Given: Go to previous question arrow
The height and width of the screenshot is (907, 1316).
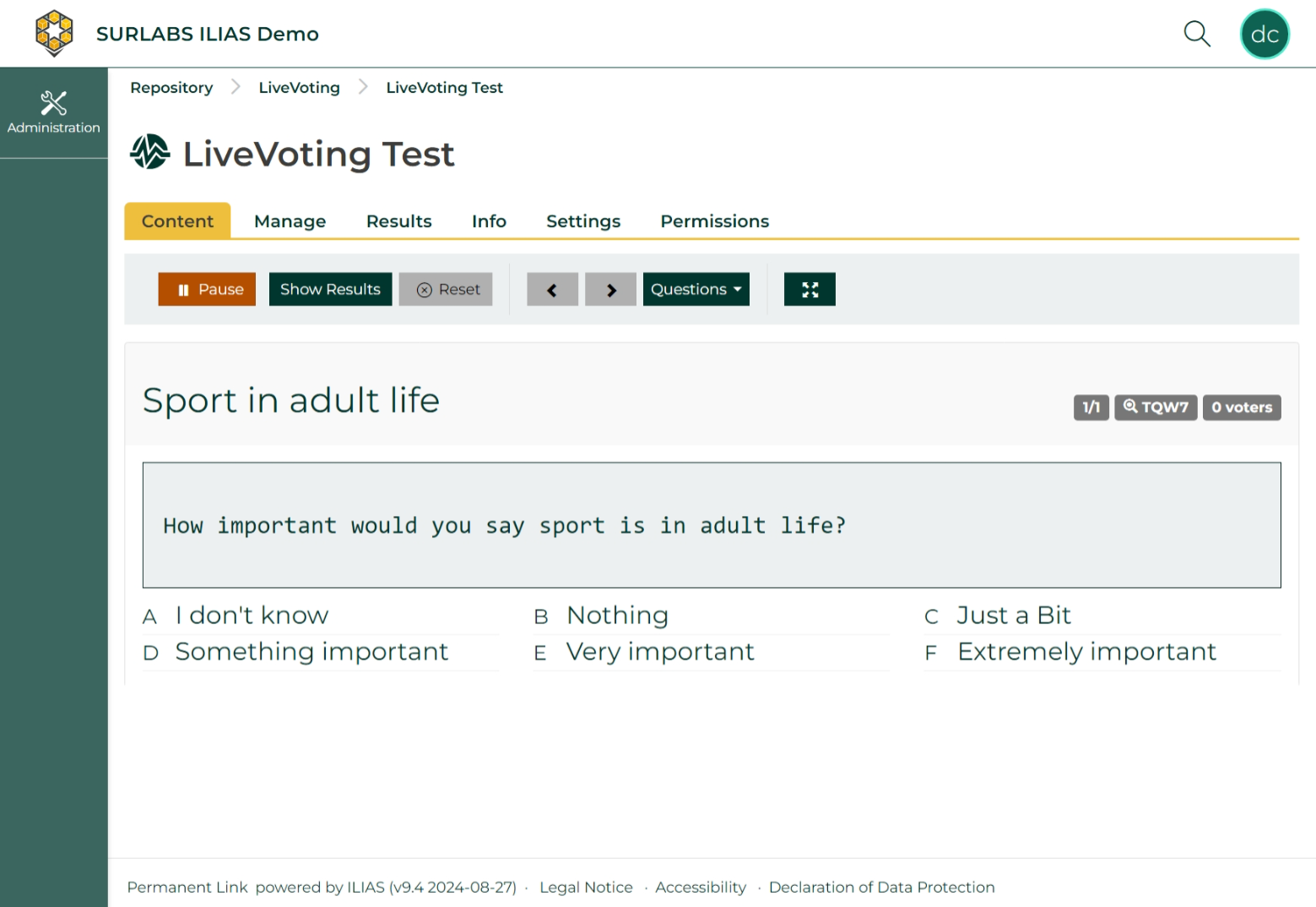Looking at the screenshot, I should pyautogui.click(x=552, y=290).
